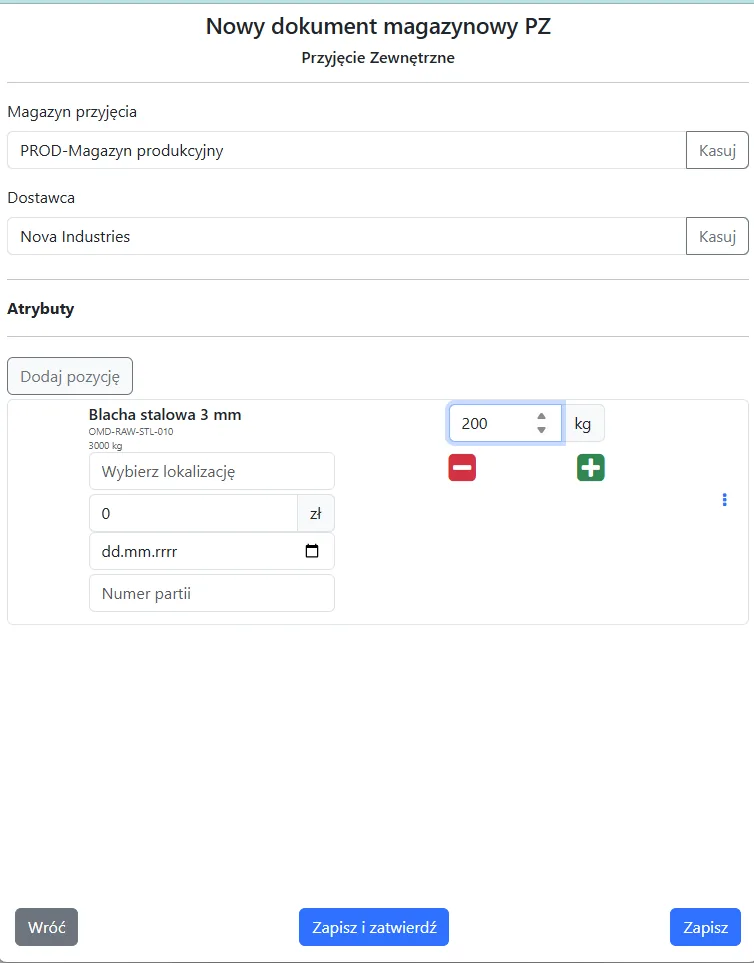Click the Dostawca label
The image size is (754, 963).
click(x=41, y=198)
